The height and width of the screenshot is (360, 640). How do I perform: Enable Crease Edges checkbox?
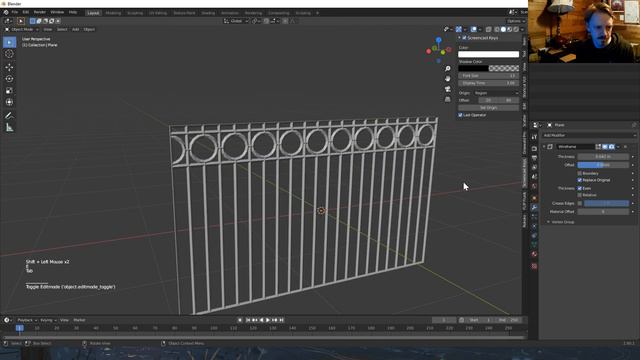(x=580, y=203)
